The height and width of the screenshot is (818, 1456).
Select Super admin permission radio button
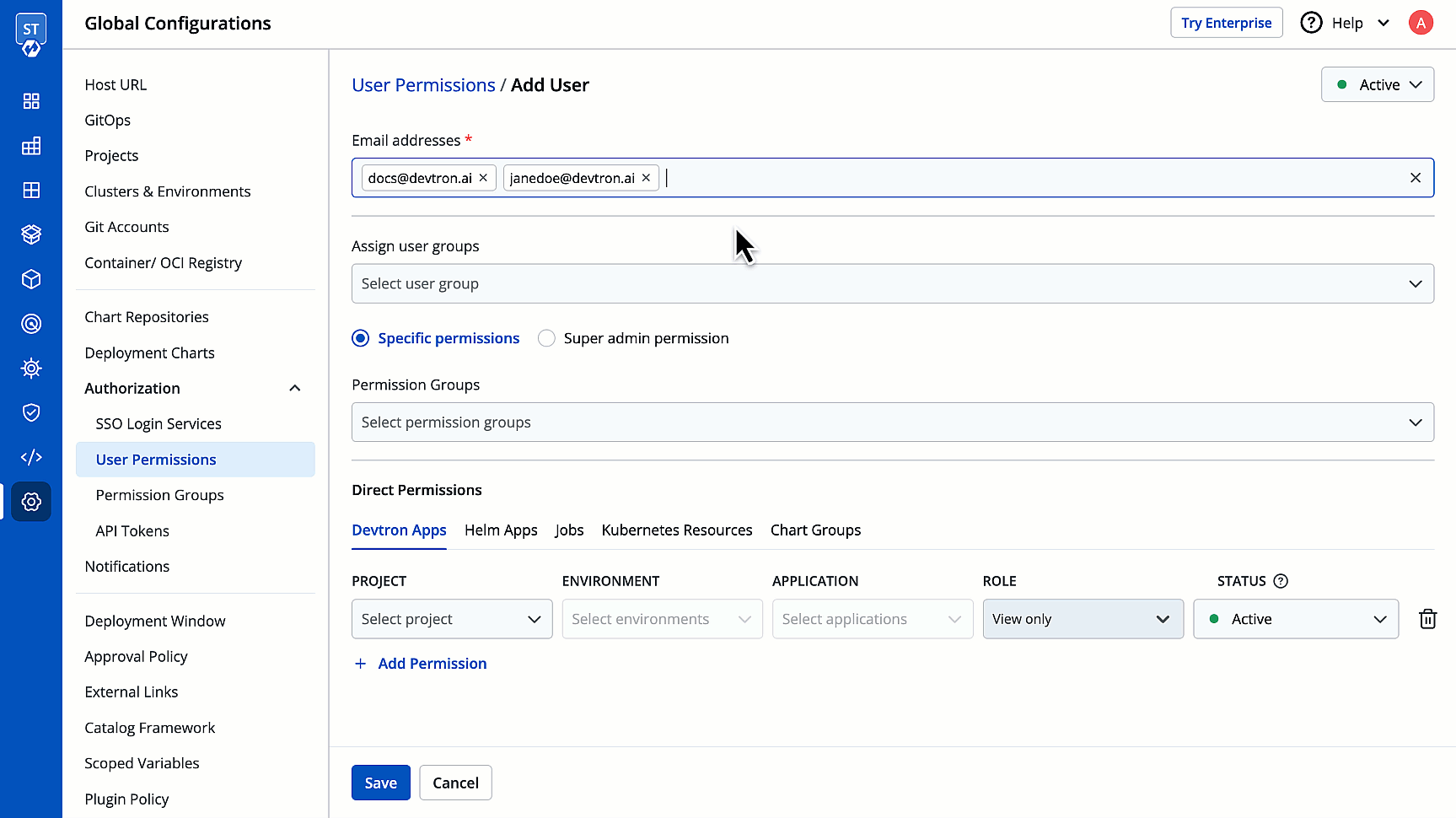(x=546, y=338)
